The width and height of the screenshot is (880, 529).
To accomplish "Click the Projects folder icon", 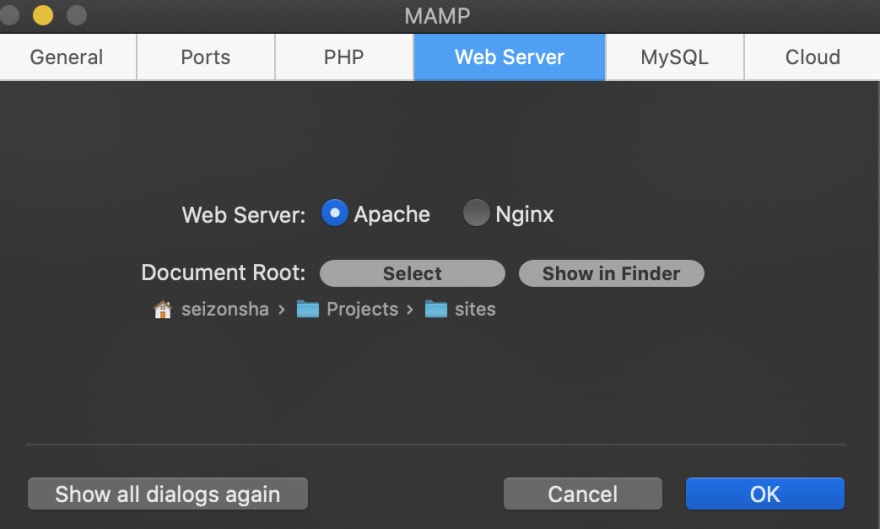I will coord(308,309).
